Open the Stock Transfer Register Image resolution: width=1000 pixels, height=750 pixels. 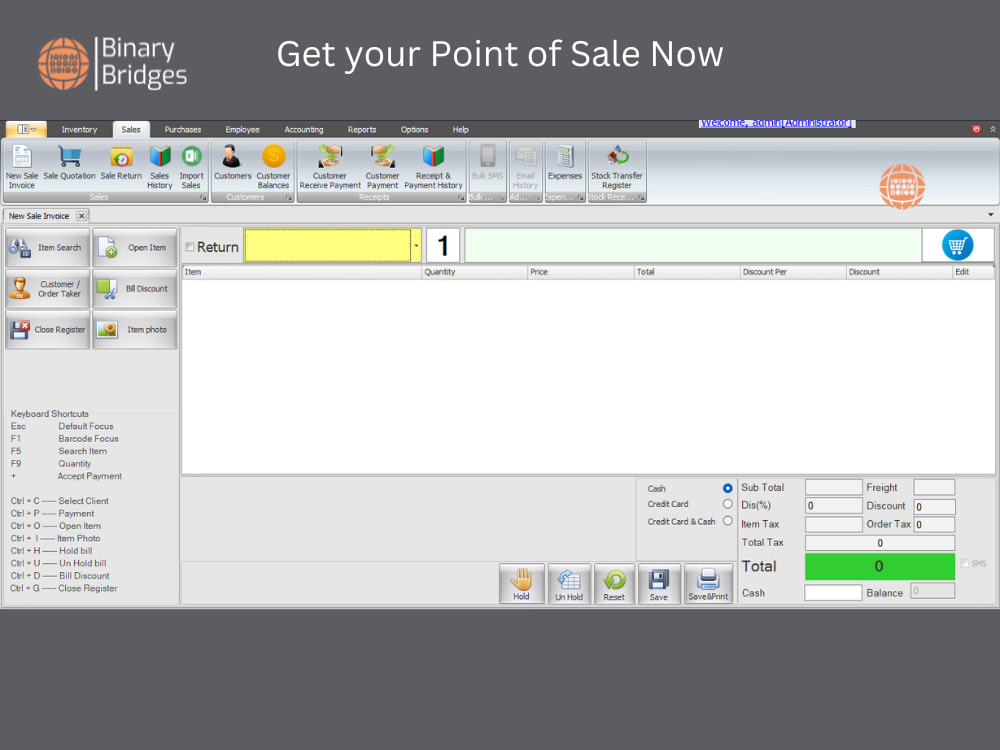coord(616,166)
